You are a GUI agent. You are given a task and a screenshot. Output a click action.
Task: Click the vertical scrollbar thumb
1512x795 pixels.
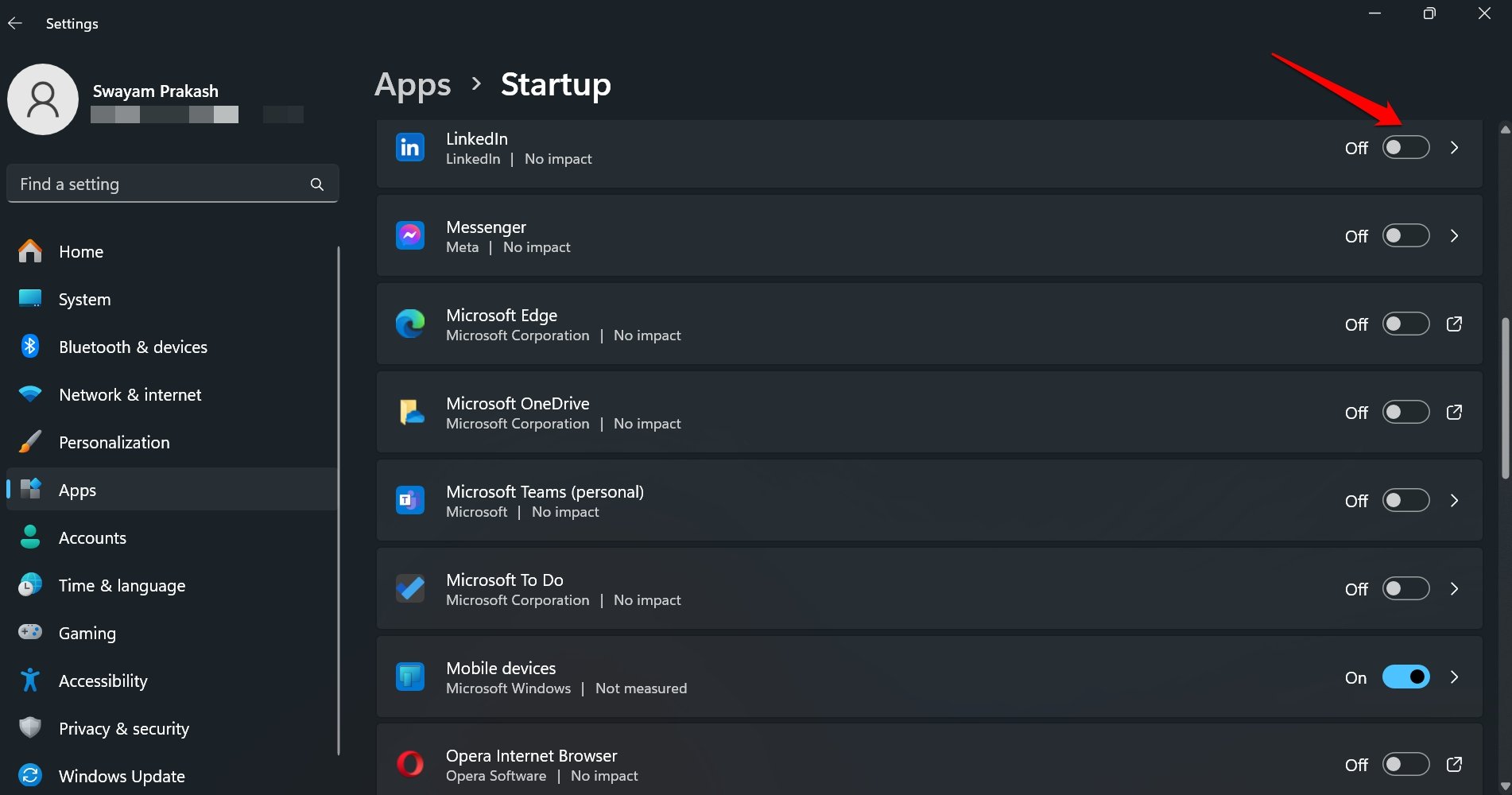coord(1505,397)
